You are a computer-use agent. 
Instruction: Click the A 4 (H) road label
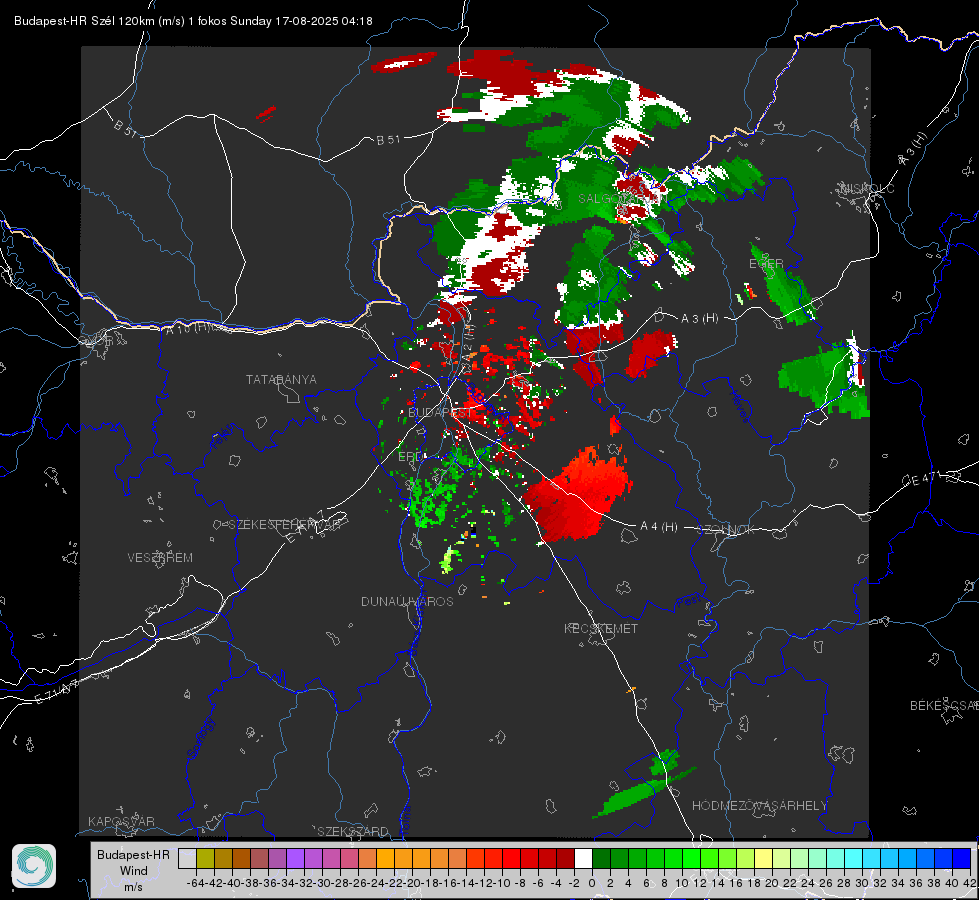659,527
